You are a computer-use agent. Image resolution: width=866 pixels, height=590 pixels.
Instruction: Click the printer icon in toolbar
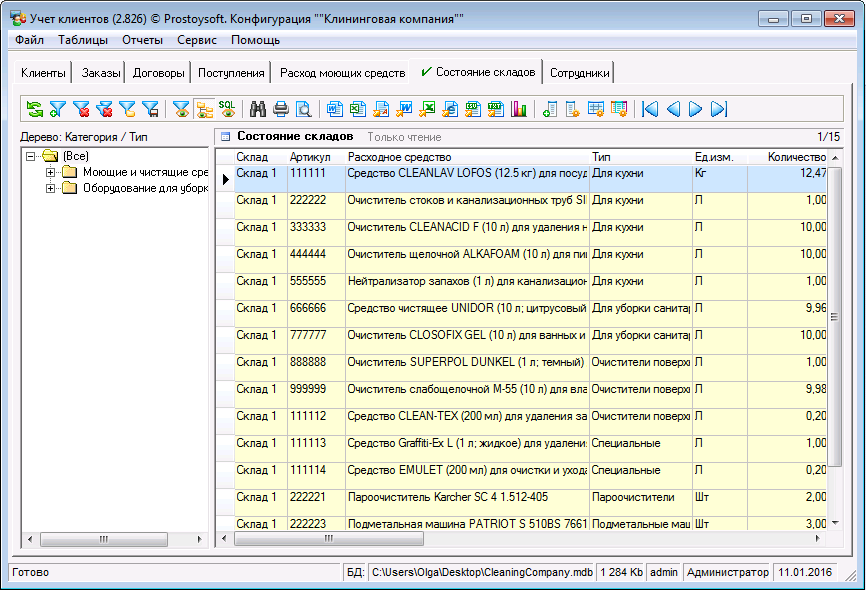click(x=281, y=109)
